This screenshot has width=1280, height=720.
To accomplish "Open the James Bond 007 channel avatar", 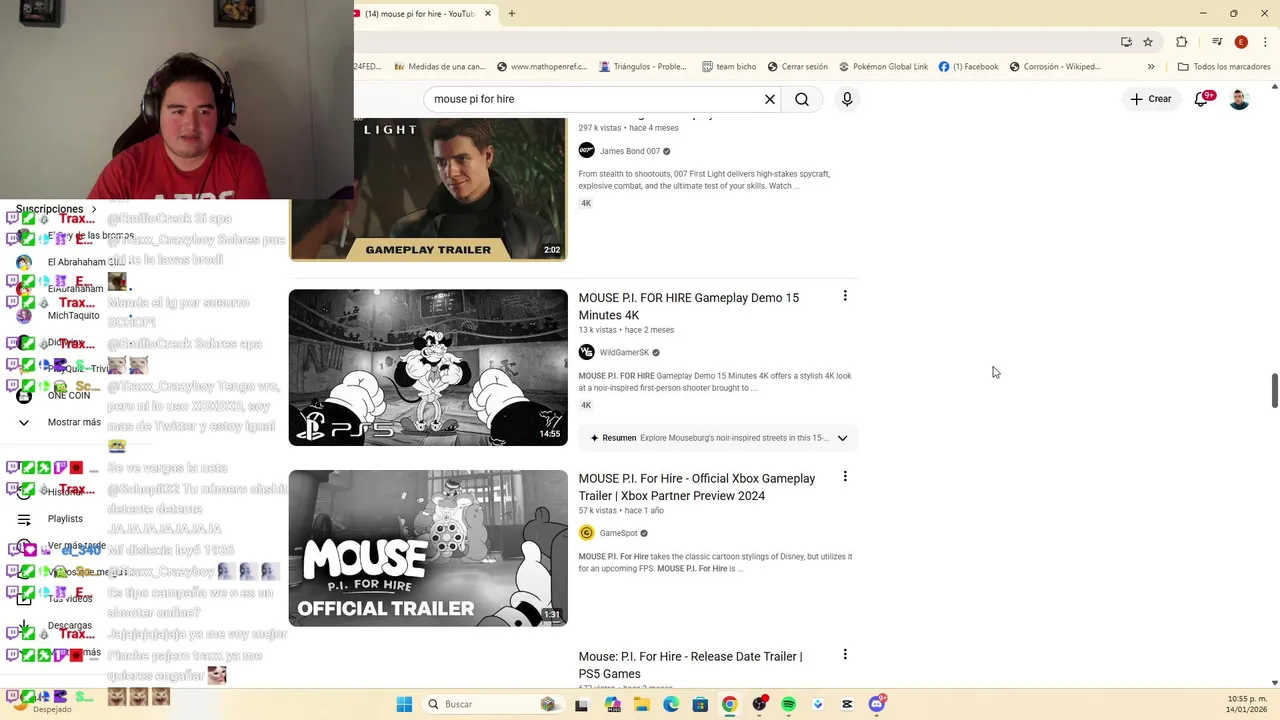I will coord(587,151).
